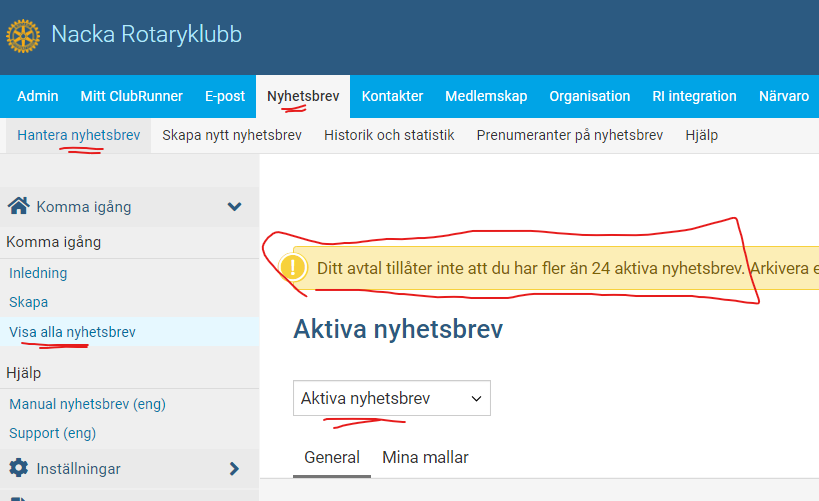Select the General tab
819x501 pixels.
coord(332,457)
